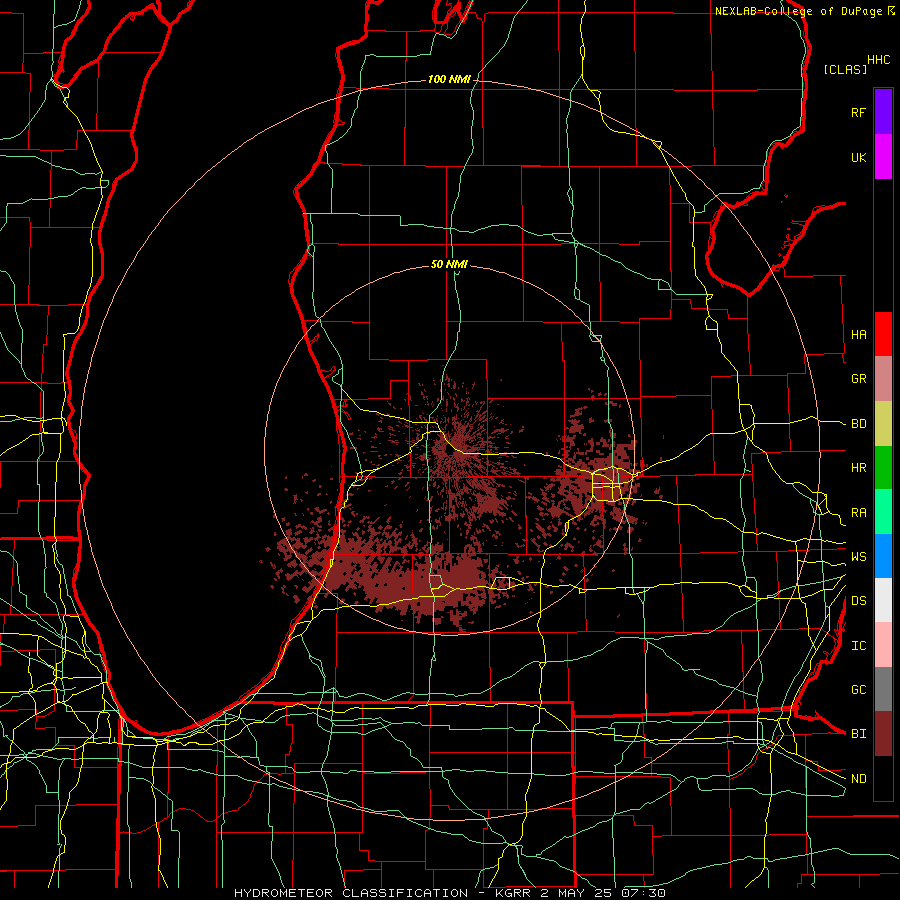Click the HR green legend swatch
Image resolution: width=900 pixels, height=900 pixels.
pos(883,467)
